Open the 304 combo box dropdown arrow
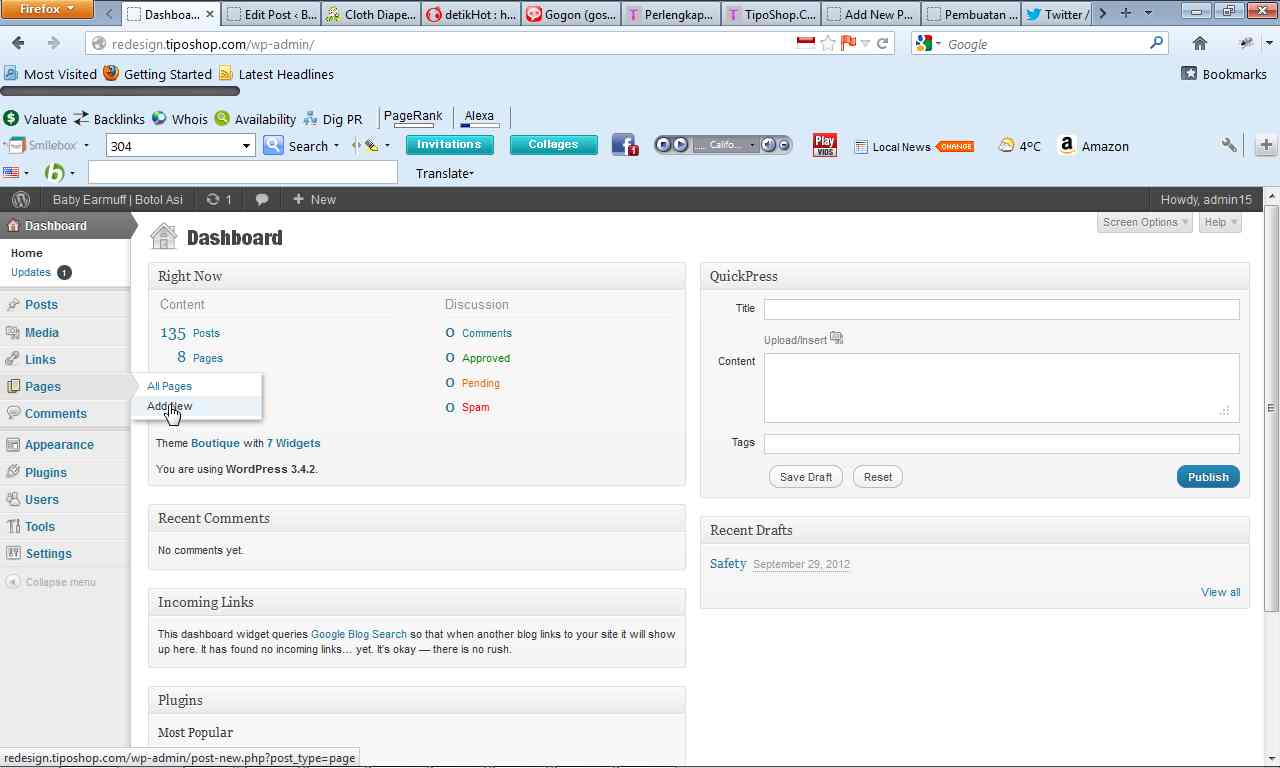Screen dimensions: 1280x768 coord(245,146)
